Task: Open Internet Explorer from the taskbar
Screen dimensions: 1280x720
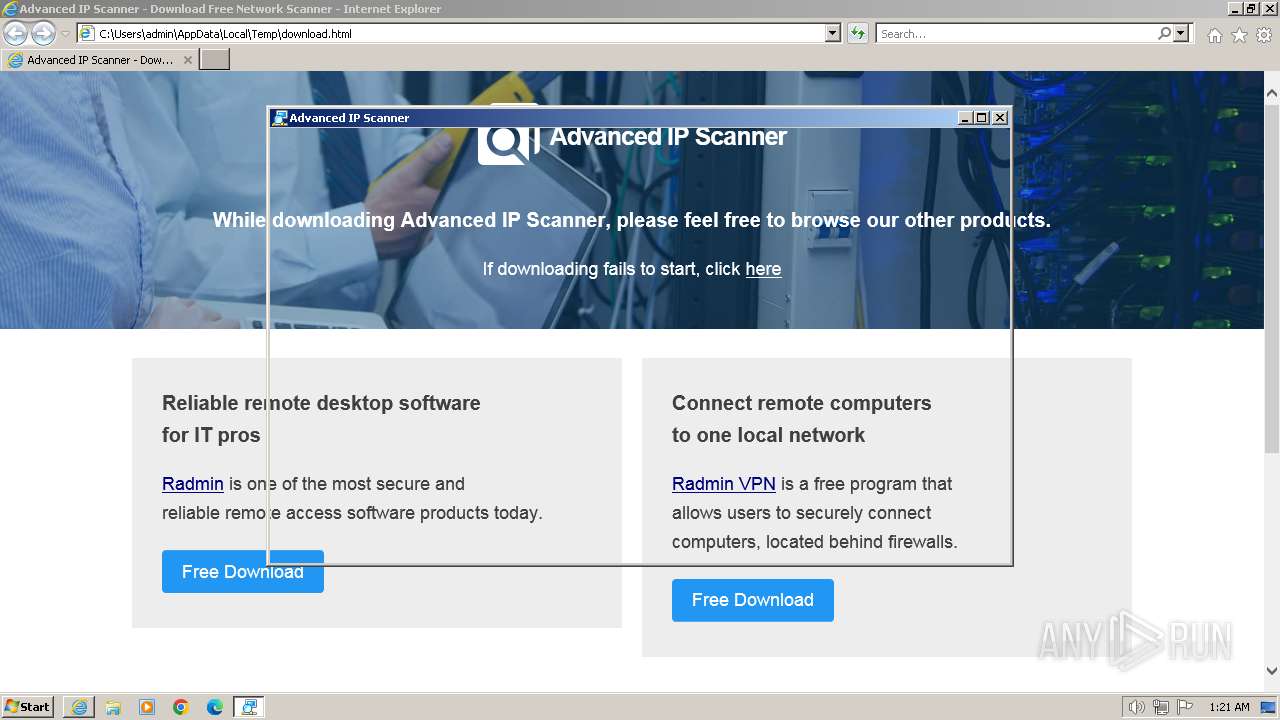Action: click(x=79, y=707)
